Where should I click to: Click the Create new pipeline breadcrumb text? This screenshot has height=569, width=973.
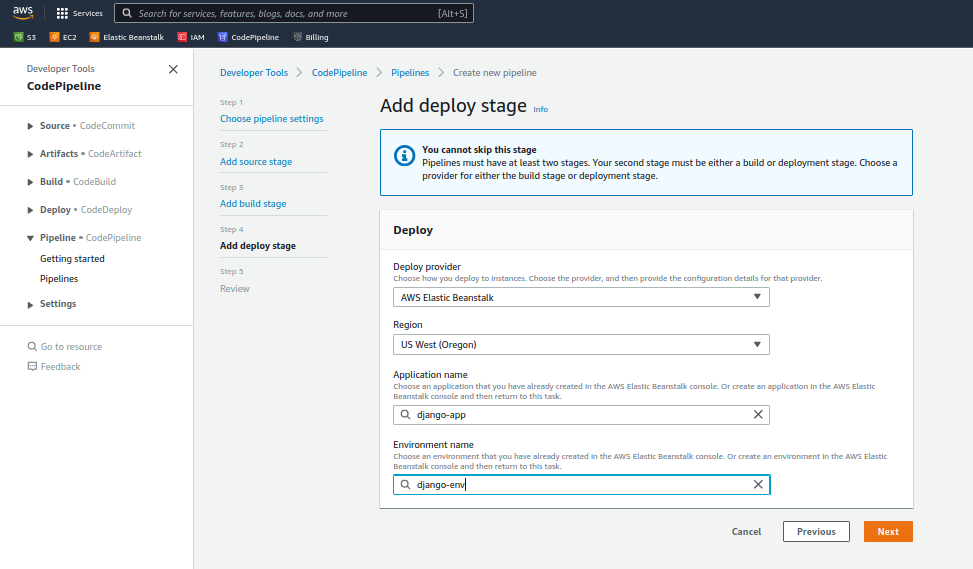pos(495,73)
